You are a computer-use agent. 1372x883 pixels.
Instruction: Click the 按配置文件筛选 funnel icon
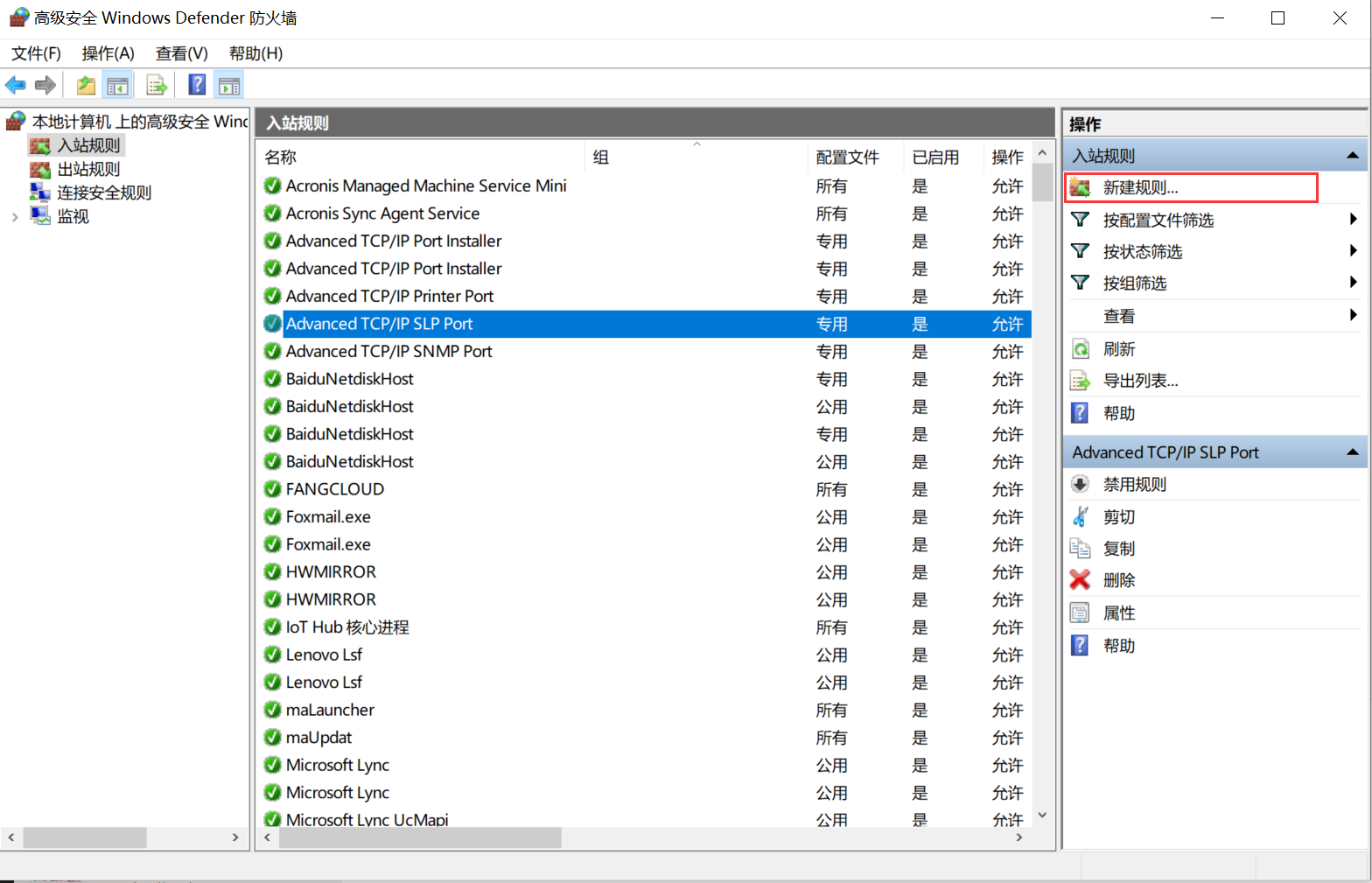pyautogui.click(x=1081, y=220)
